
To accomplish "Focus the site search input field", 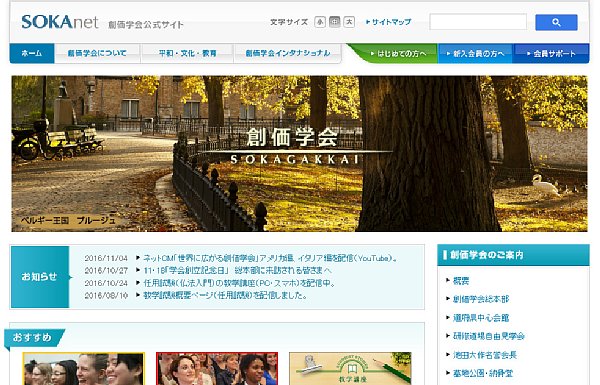I will [478, 22].
